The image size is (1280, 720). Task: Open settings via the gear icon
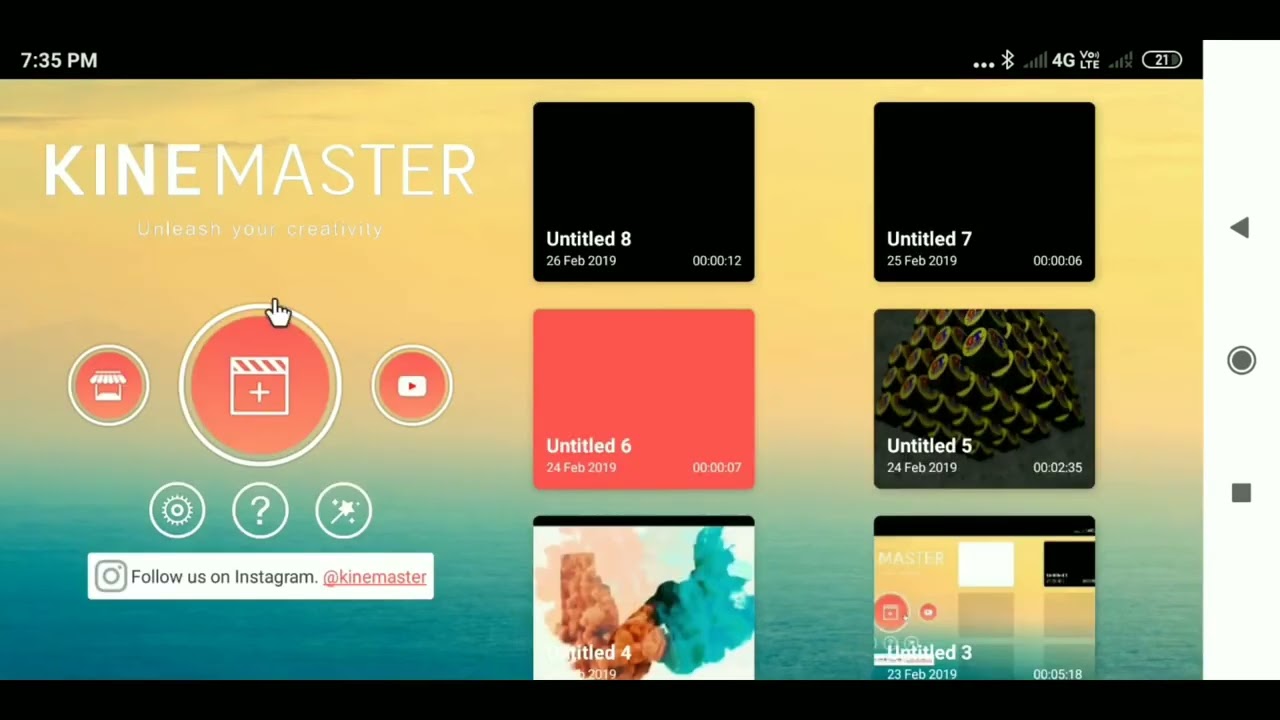[177, 511]
